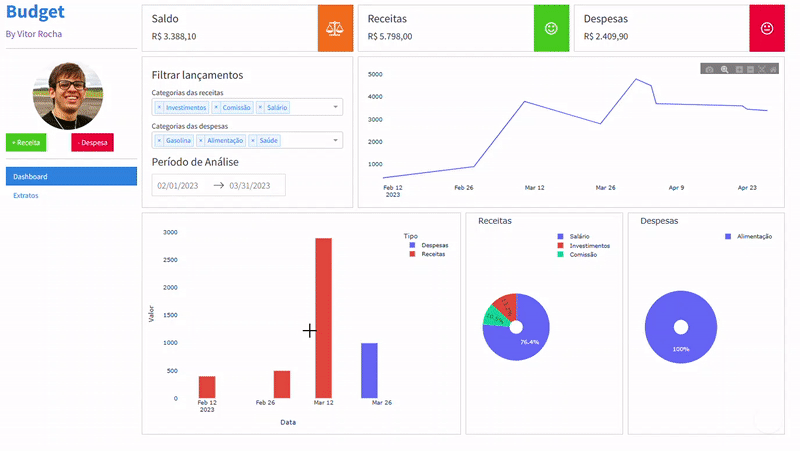Click the Saldo value R$ 3.388,10
The image size is (800, 451).
click(174, 37)
